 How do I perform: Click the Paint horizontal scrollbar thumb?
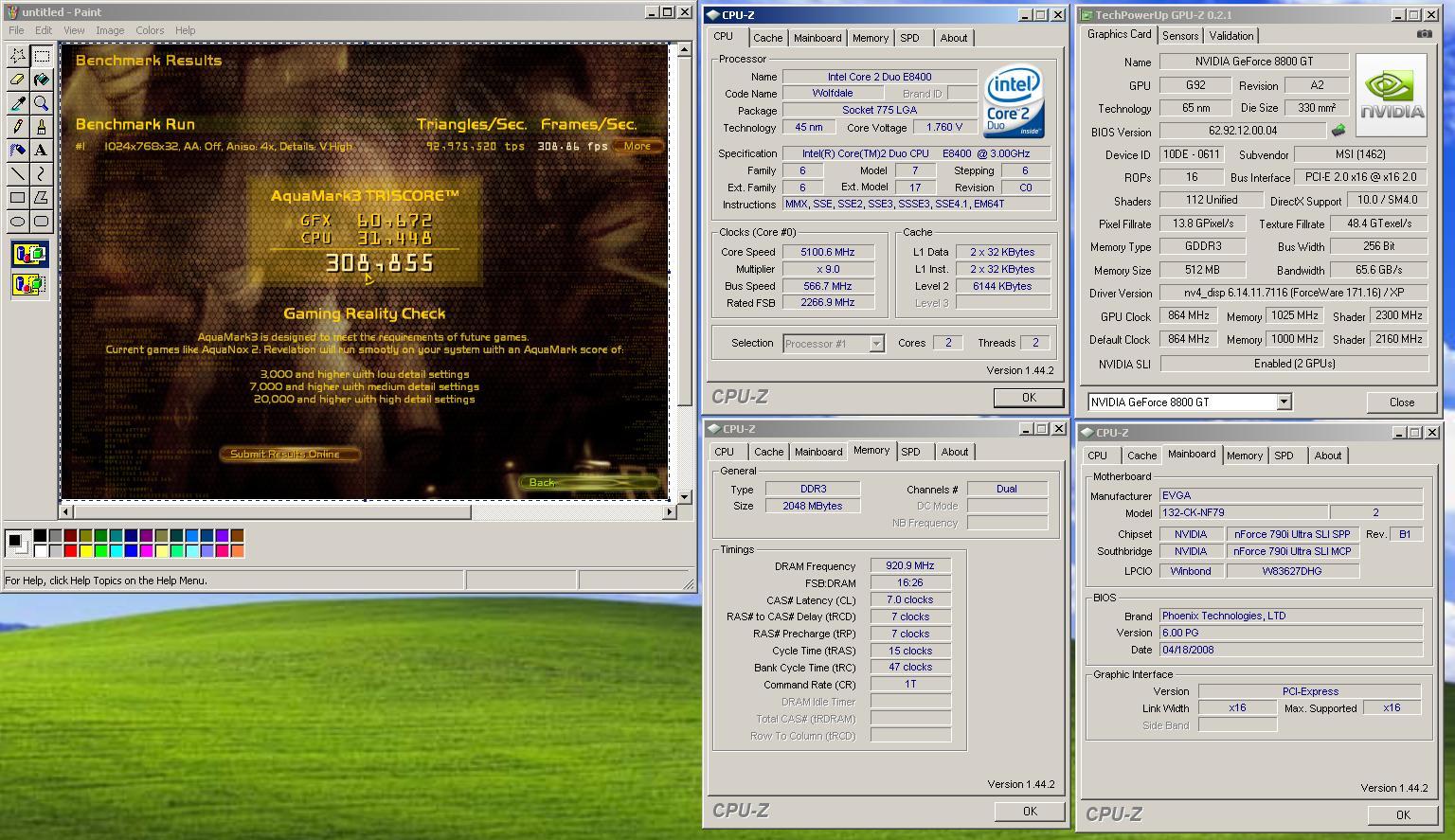[x=272, y=511]
